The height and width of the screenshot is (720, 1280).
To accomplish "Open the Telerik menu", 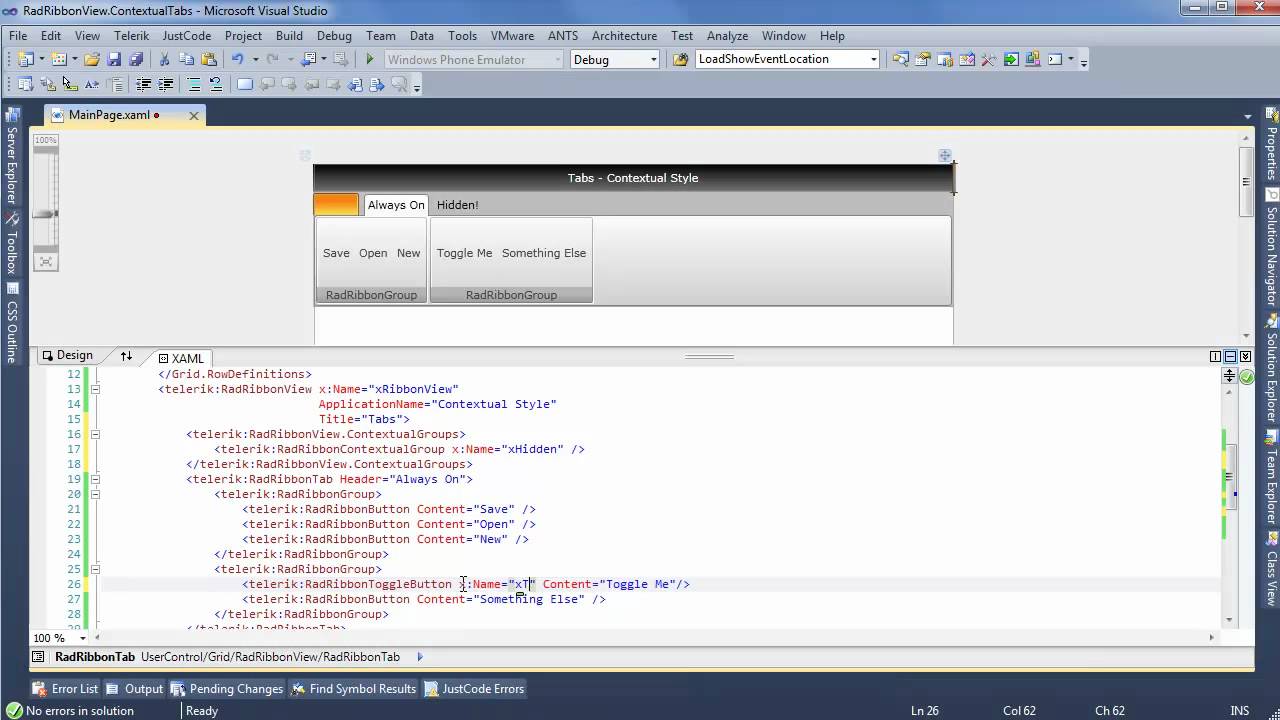I will [x=131, y=35].
